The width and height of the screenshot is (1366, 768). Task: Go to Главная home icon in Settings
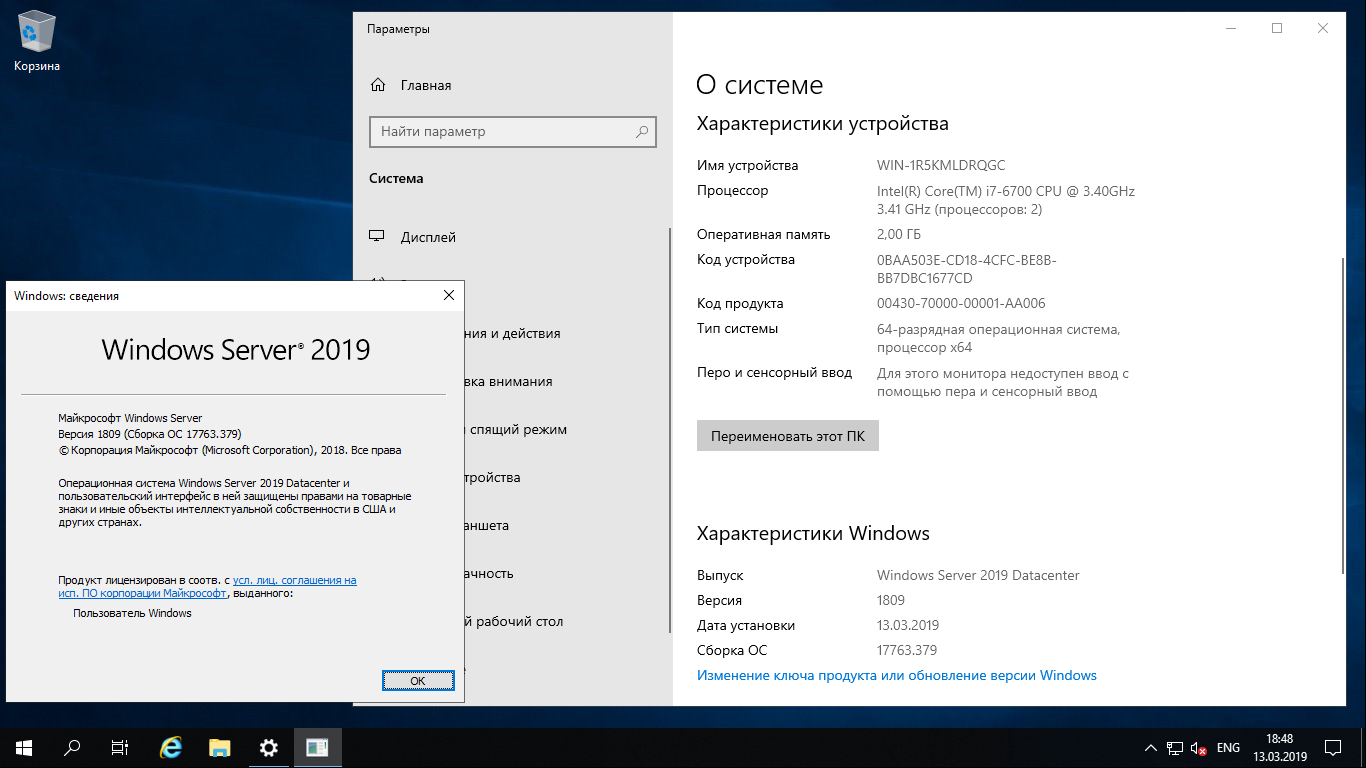click(378, 85)
